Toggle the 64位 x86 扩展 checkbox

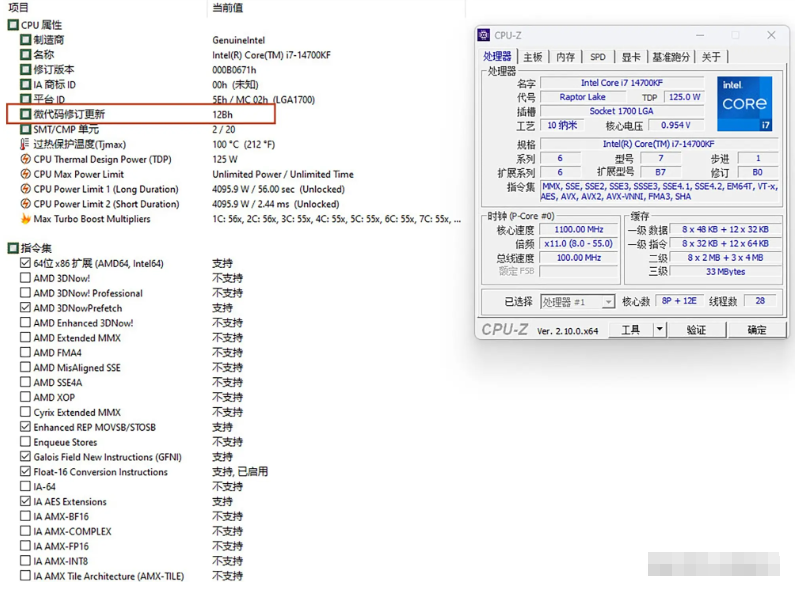tap(25, 263)
